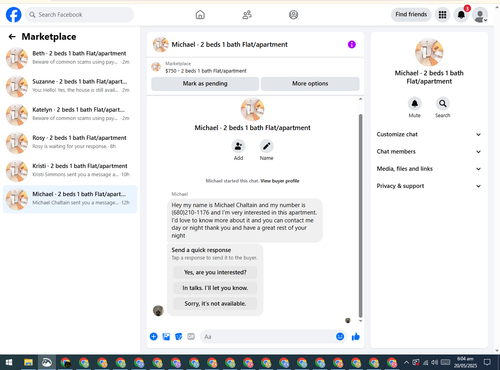Viewport: 500px width, 370px height.
Task: Send quick response 'Yes, are you interested?'
Action: tap(215, 272)
